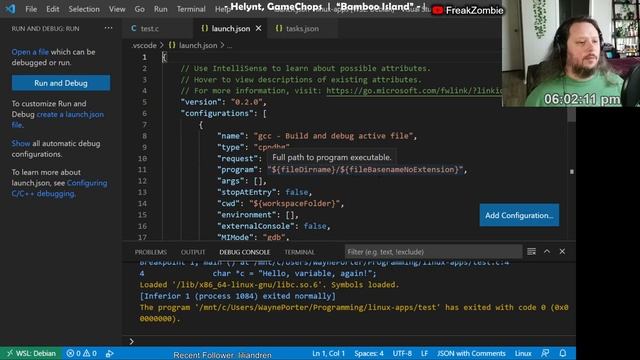Click the Add Configuration button
640x360 pixels.
[x=519, y=215]
